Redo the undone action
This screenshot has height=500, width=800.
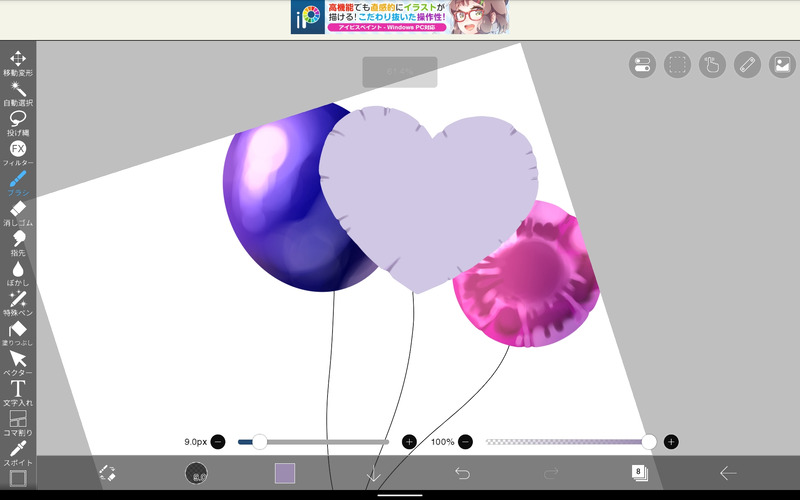point(551,473)
